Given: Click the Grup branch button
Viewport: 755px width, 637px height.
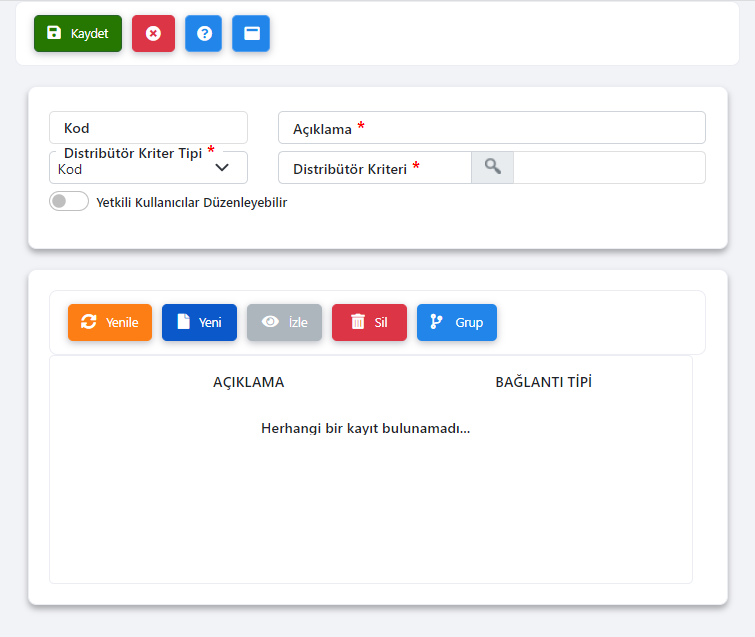Looking at the screenshot, I should click(x=456, y=322).
